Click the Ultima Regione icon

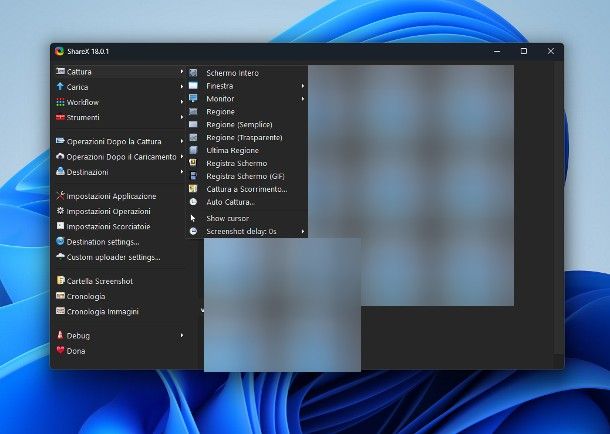(x=193, y=150)
